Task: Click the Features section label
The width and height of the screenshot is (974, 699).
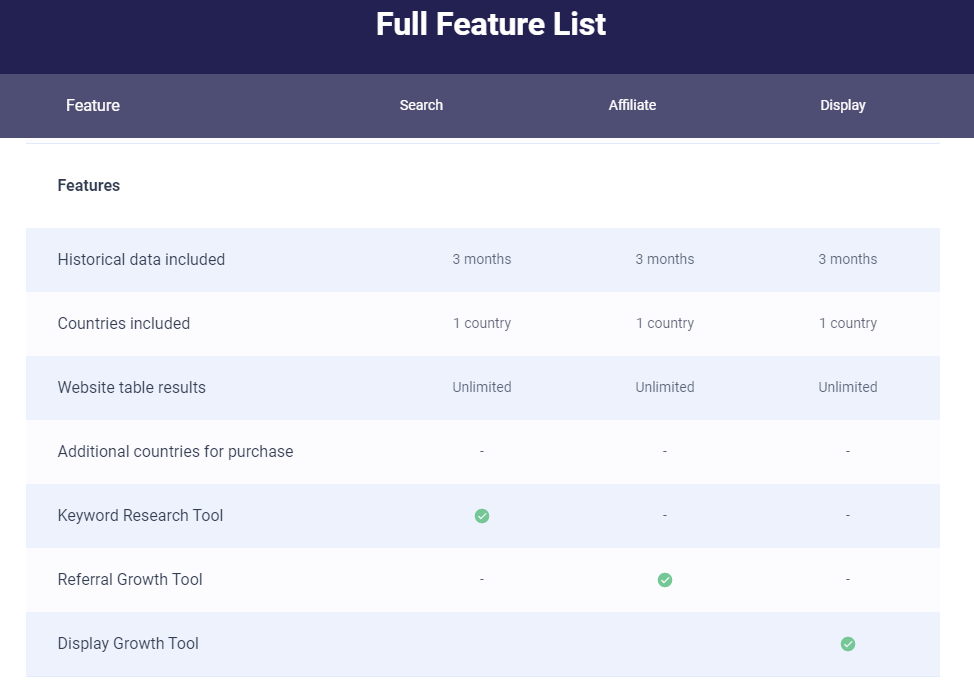Action: (89, 186)
